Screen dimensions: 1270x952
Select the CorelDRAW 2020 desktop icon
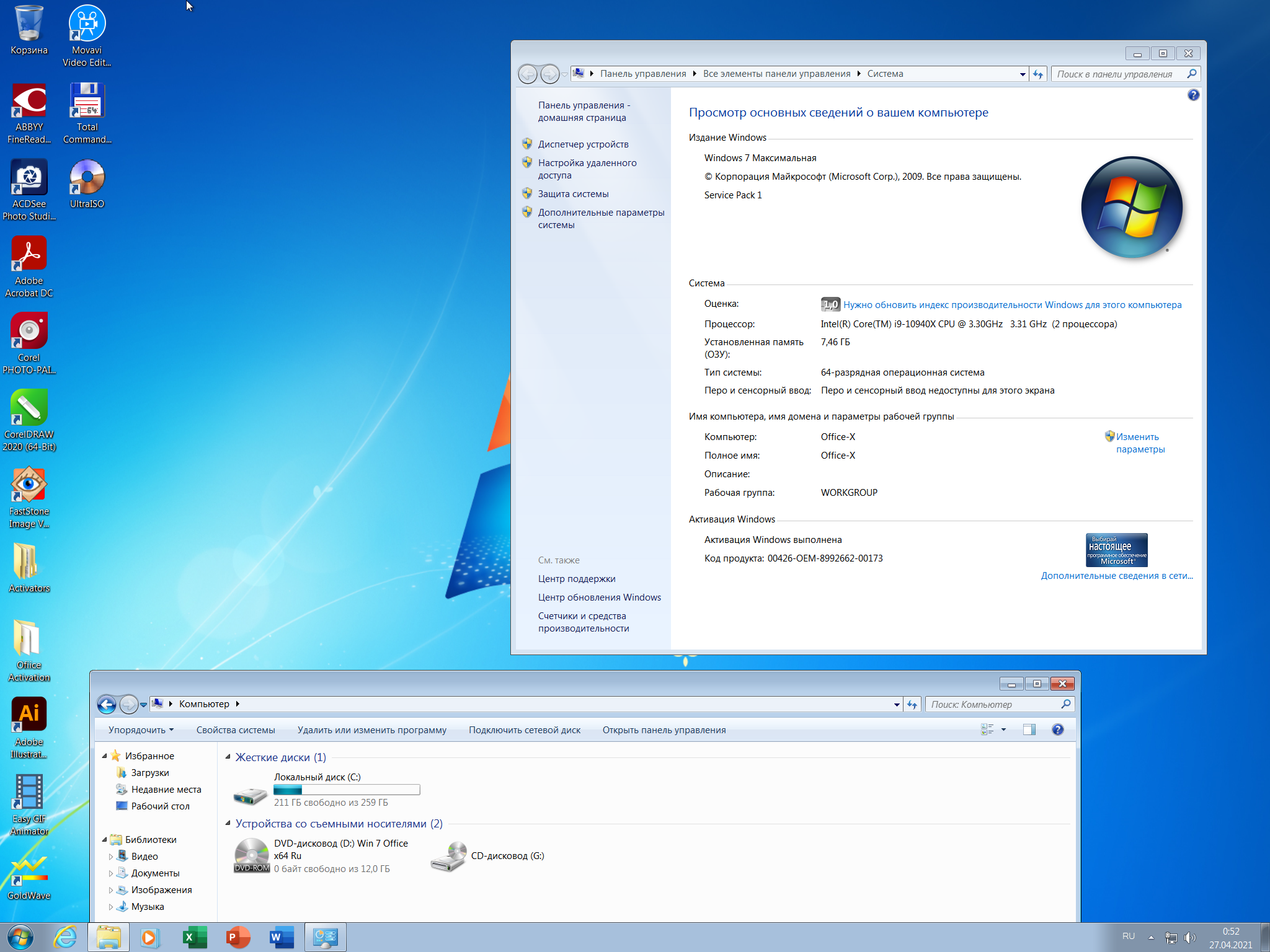coord(29,421)
